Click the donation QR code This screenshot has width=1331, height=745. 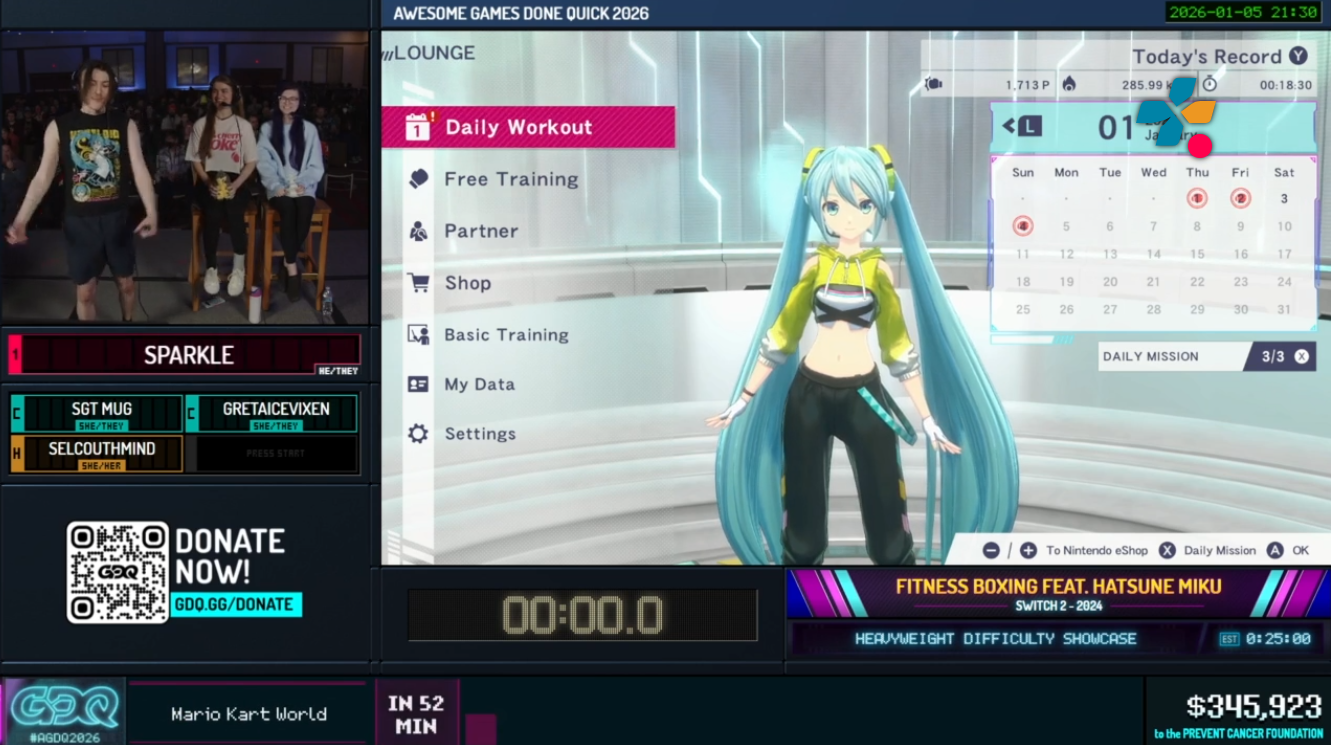pyautogui.click(x=117, y=572)
